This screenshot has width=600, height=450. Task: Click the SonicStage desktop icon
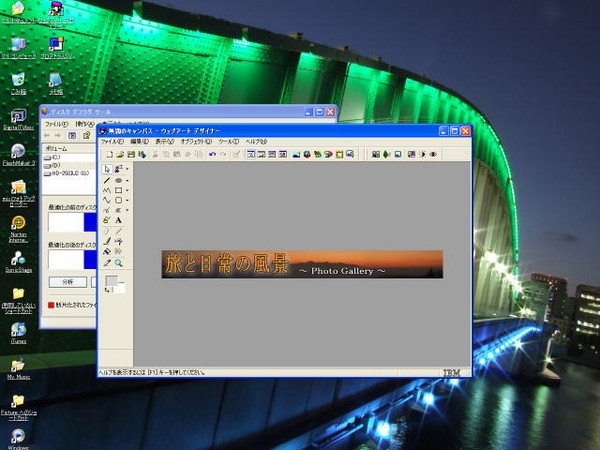click(18, 262)
